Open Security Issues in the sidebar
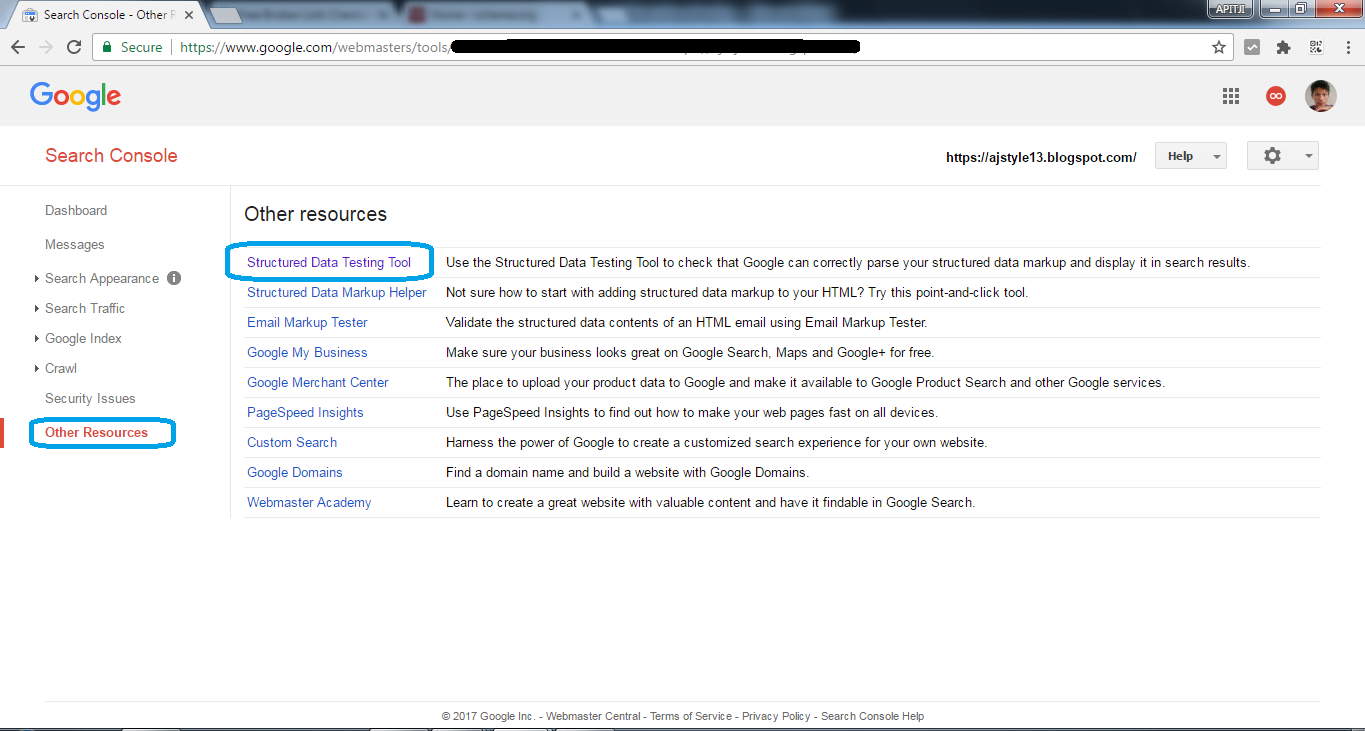Viewport: 1365px width, 731px height. click(90, 398)
